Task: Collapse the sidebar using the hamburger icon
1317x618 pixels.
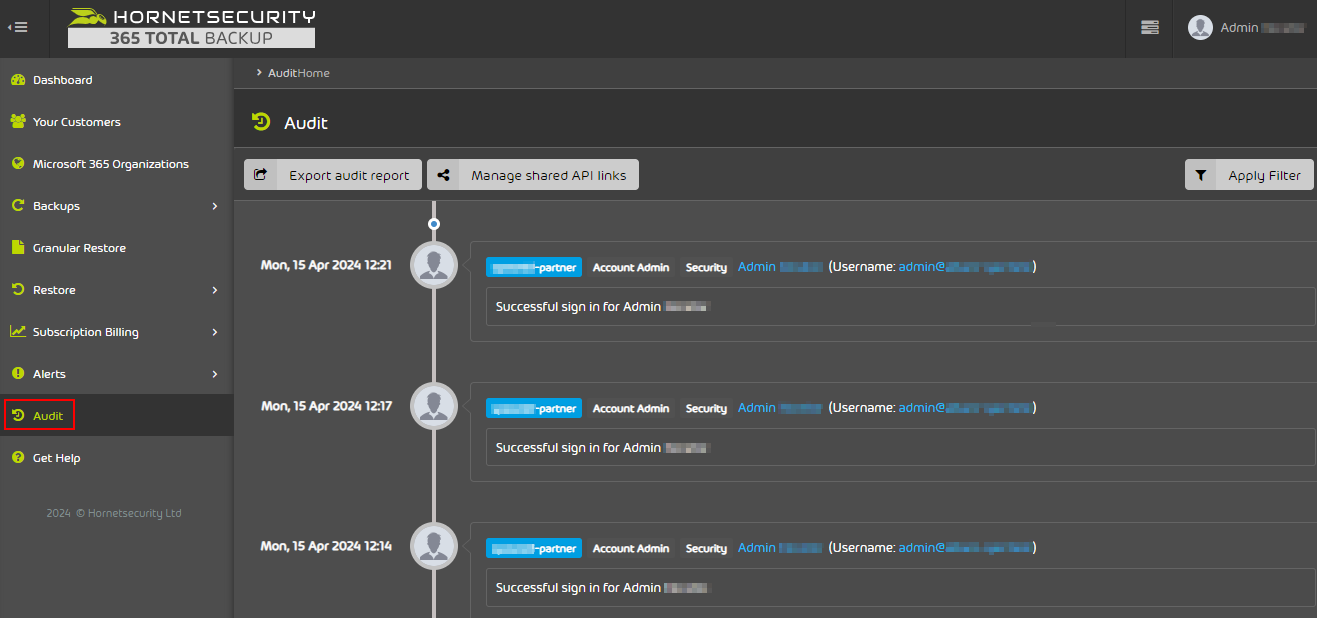Action: (x=17, y=27)
